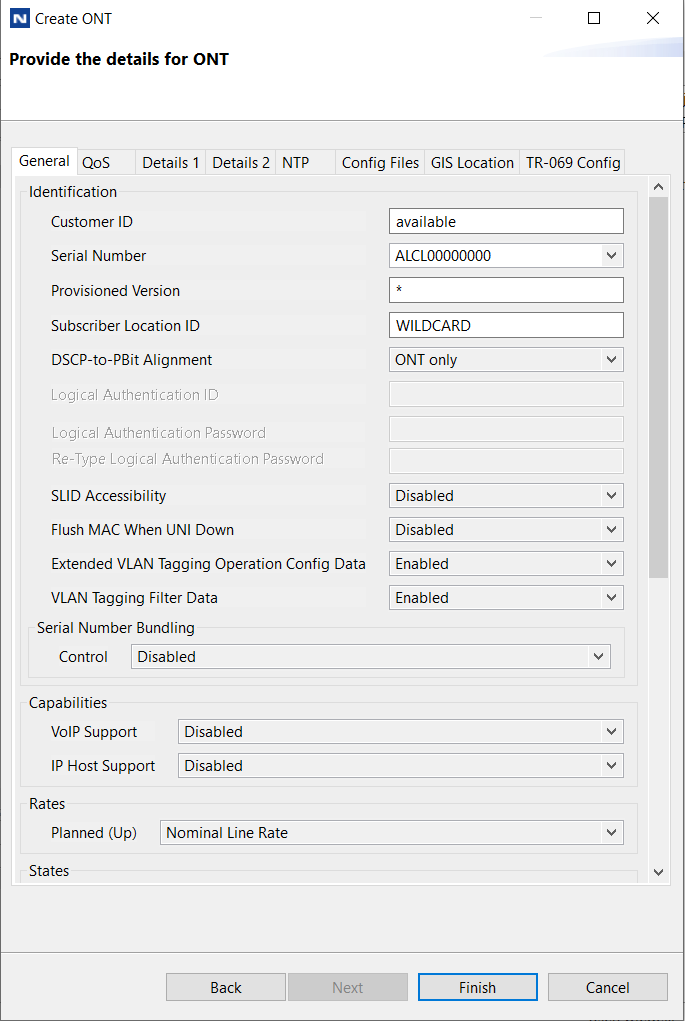Minimize the Create ONT dialog
This screenshot has height=1021, width=685.
coord(536,18)
